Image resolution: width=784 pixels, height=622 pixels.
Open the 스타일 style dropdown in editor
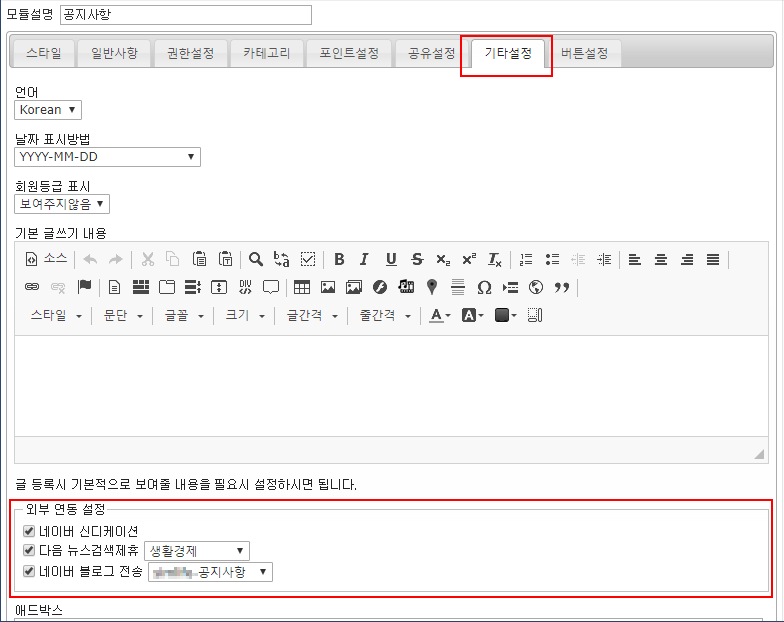click(x=56, y=316)
